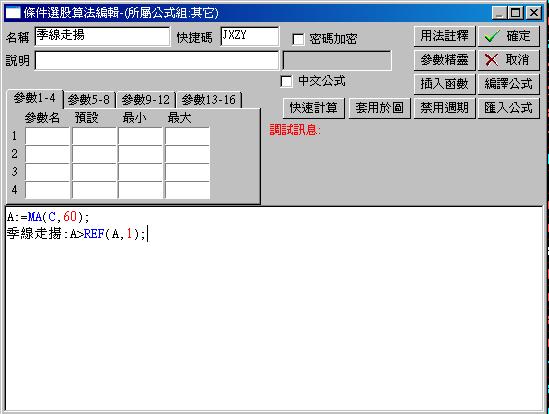Open the 禁用週期 settings

444,108
